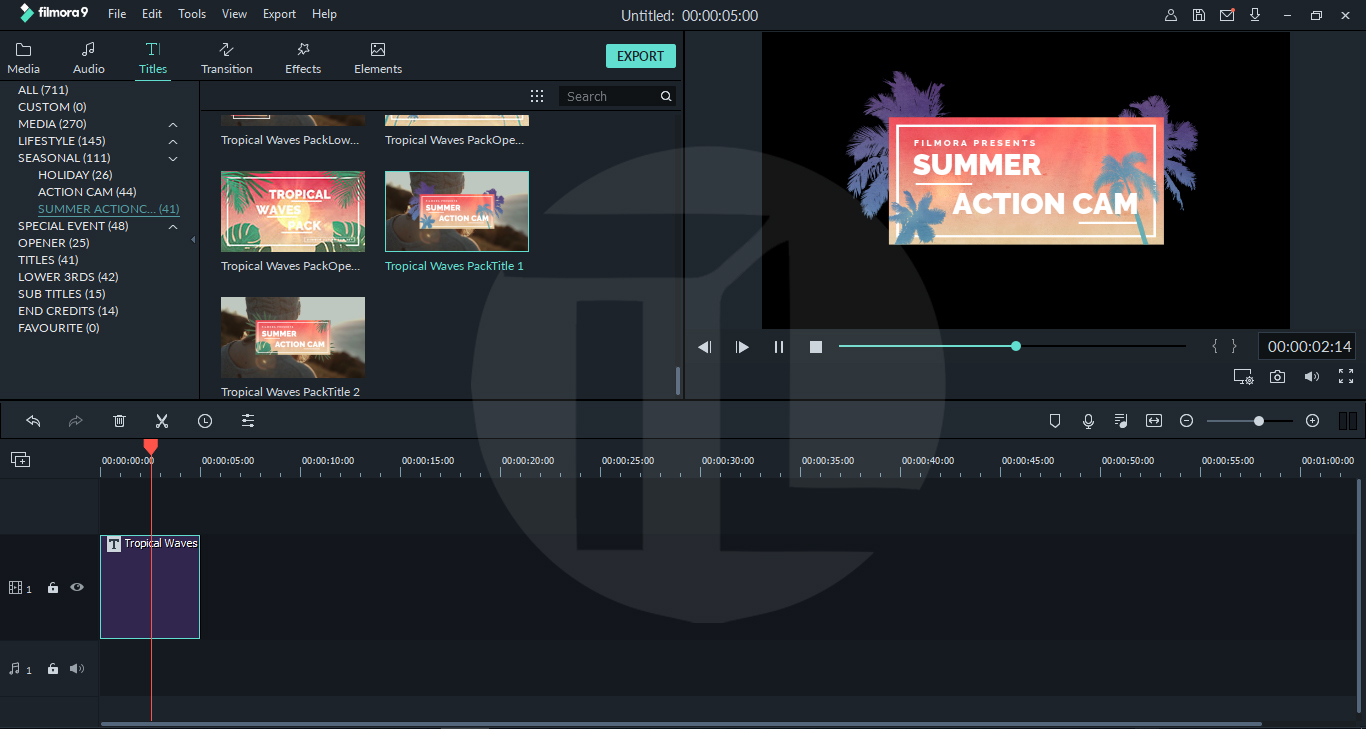Screen dimensions: 1366x729
Task: Switch to the Transition tab
Action: pyautogui.click(x=226, y=56)
